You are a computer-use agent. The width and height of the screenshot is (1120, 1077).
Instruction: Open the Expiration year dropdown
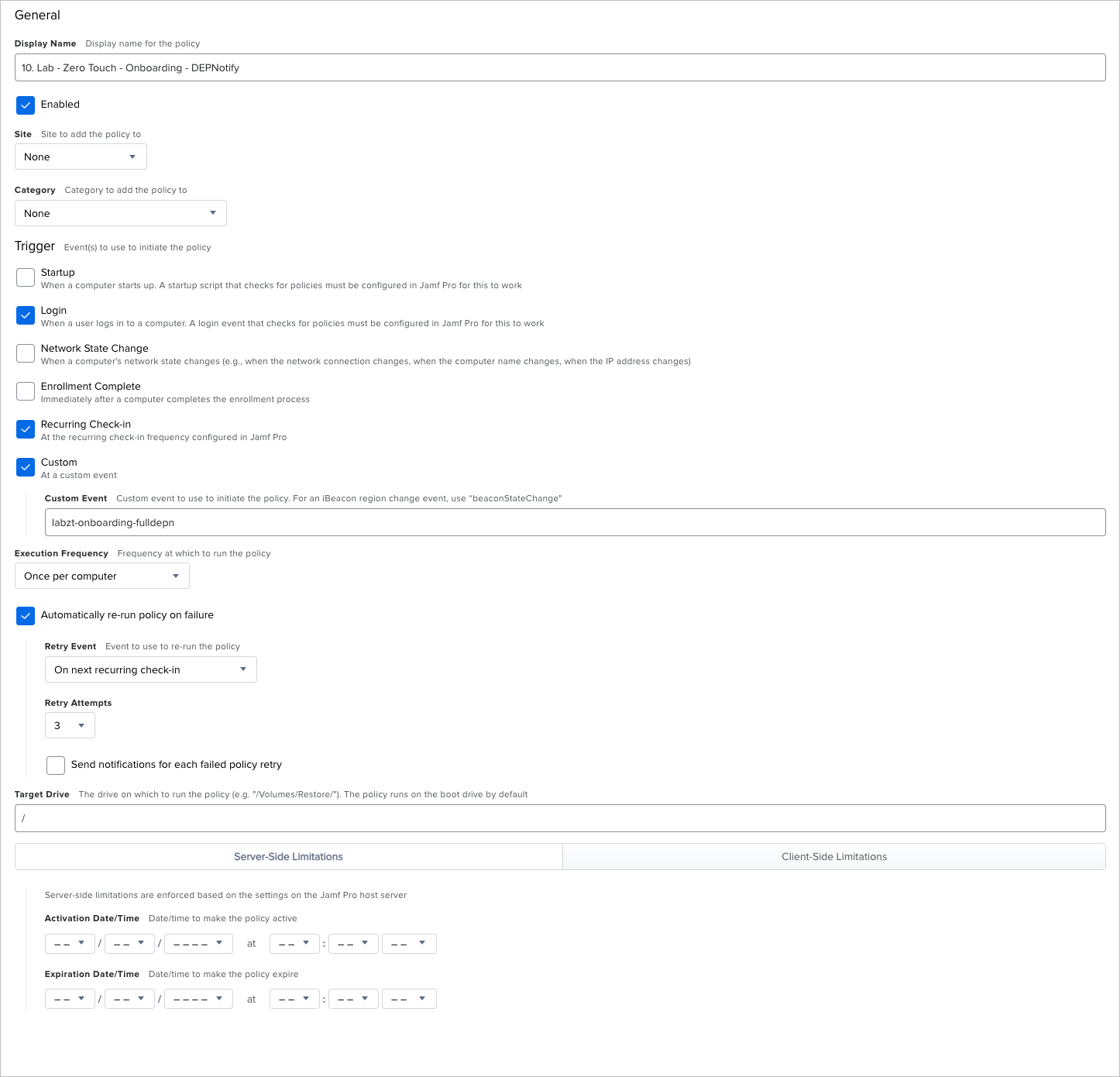[x=199, y=999]
